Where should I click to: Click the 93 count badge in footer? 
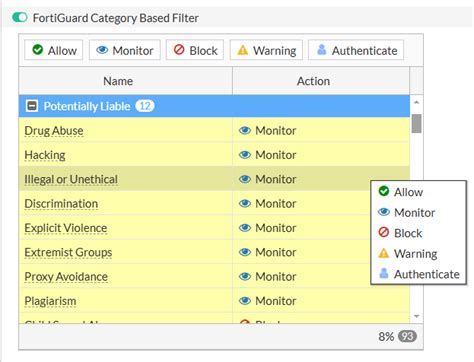click(x=407, y=336)
